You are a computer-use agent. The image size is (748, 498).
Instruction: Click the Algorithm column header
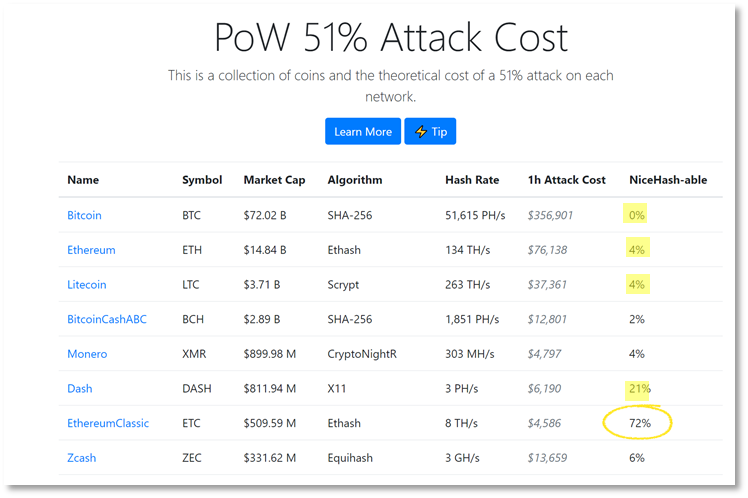(x=355, y=180)
